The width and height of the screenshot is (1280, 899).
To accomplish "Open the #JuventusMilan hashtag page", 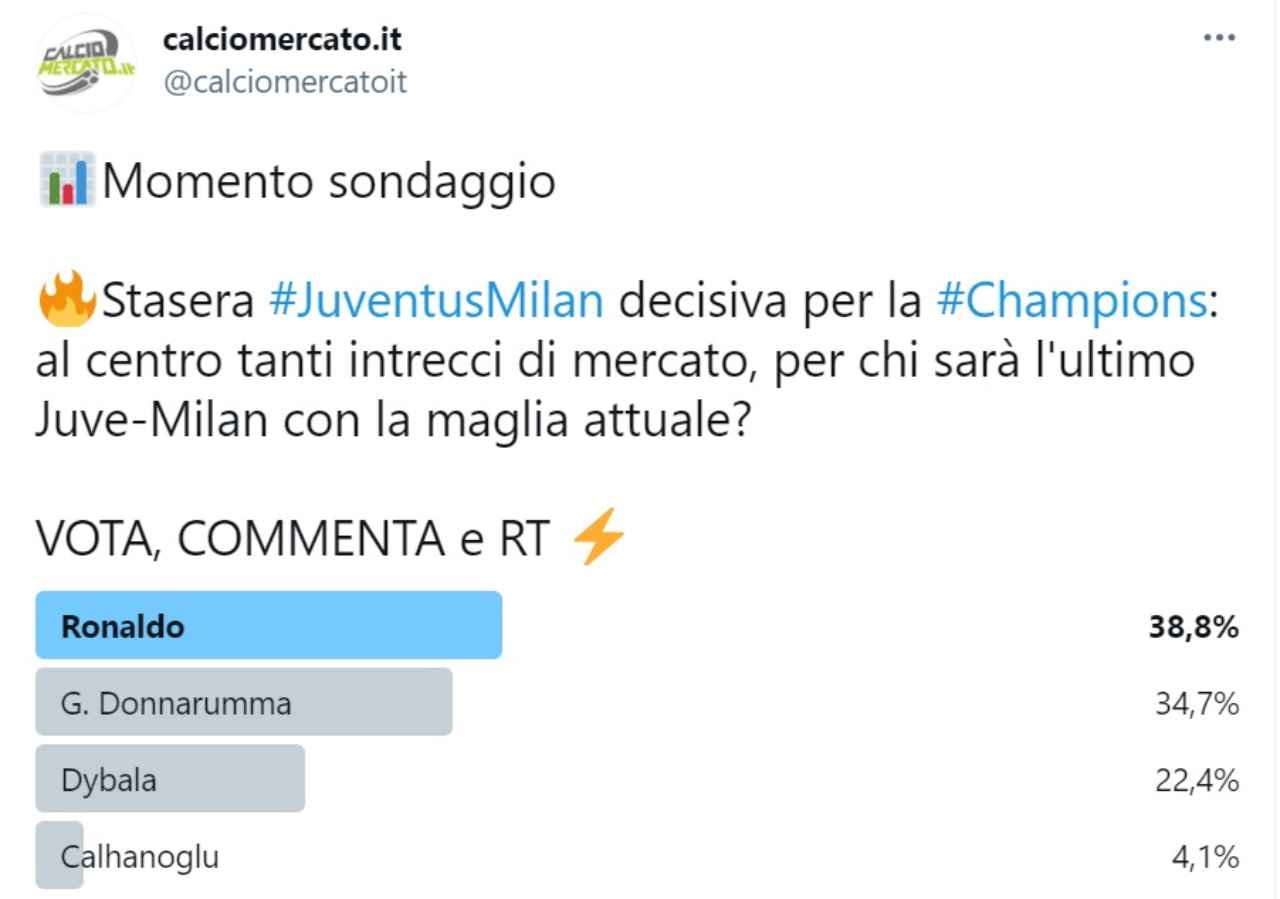I will click(x=438, y=300).
